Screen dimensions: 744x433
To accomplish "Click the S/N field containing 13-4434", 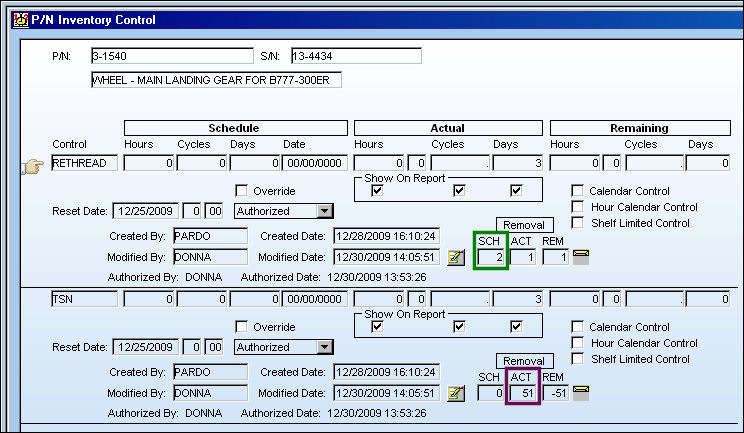I will point(356,56).
